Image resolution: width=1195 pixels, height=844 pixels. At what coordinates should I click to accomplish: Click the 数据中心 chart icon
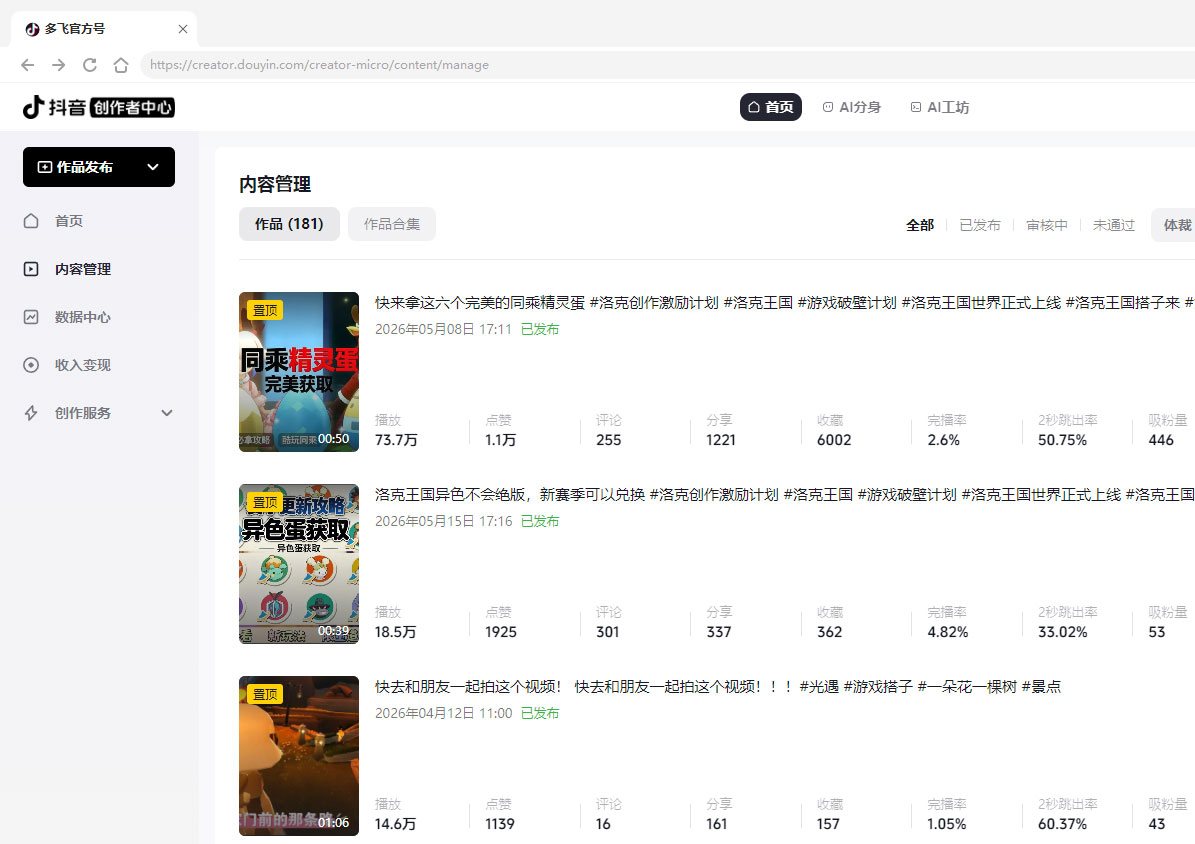(x=31, y=317)
